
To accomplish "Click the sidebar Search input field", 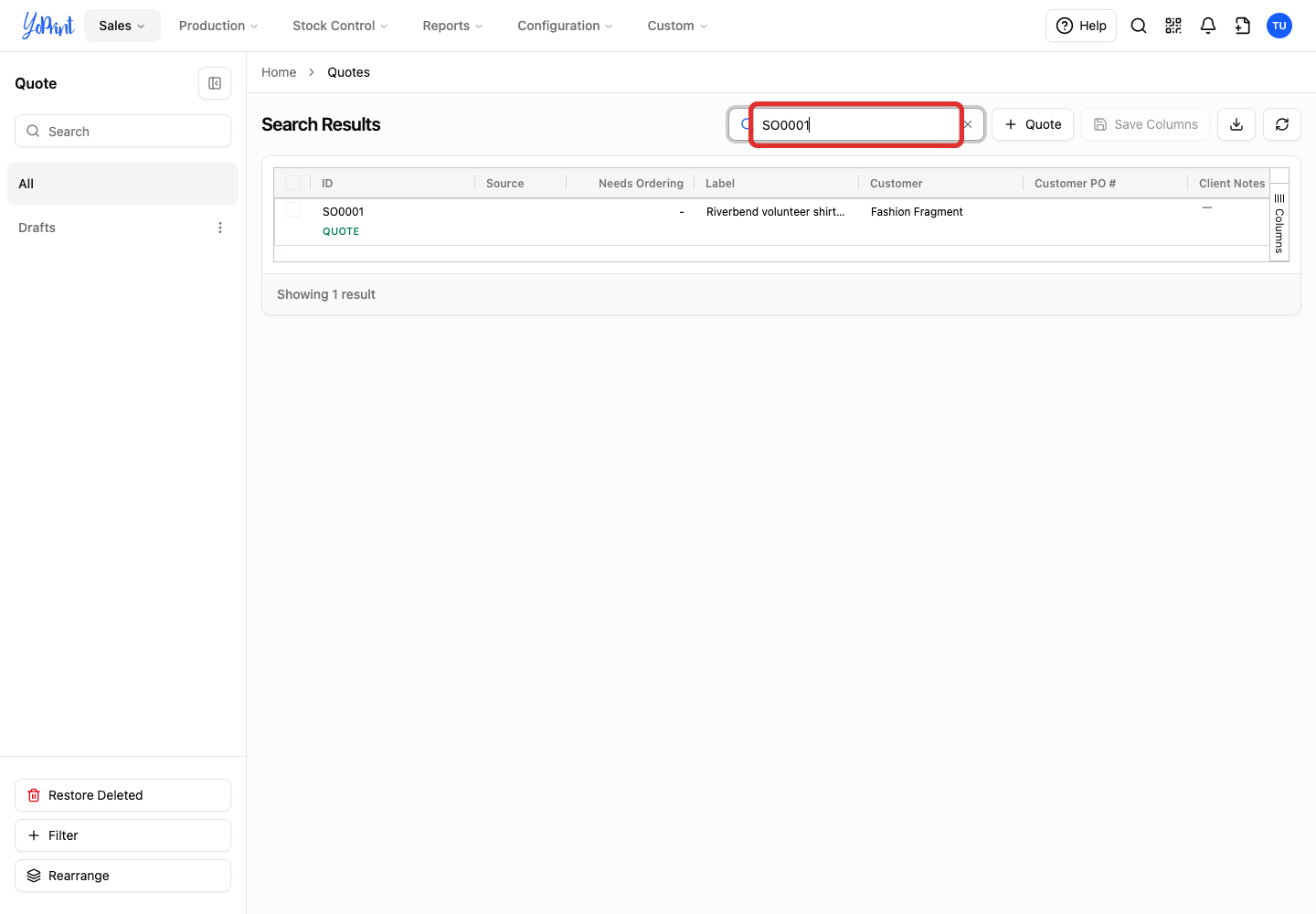I will click(122, 131).
